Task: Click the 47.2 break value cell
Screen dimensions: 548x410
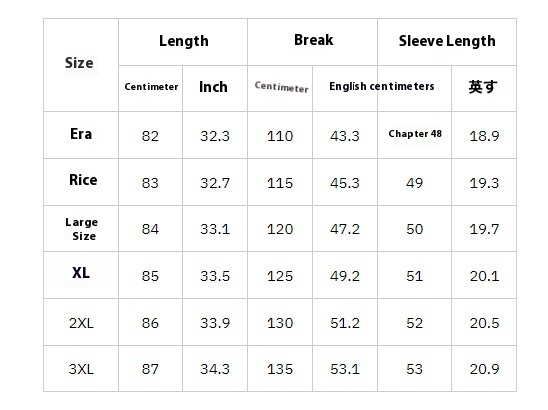Action: point(345,229)
